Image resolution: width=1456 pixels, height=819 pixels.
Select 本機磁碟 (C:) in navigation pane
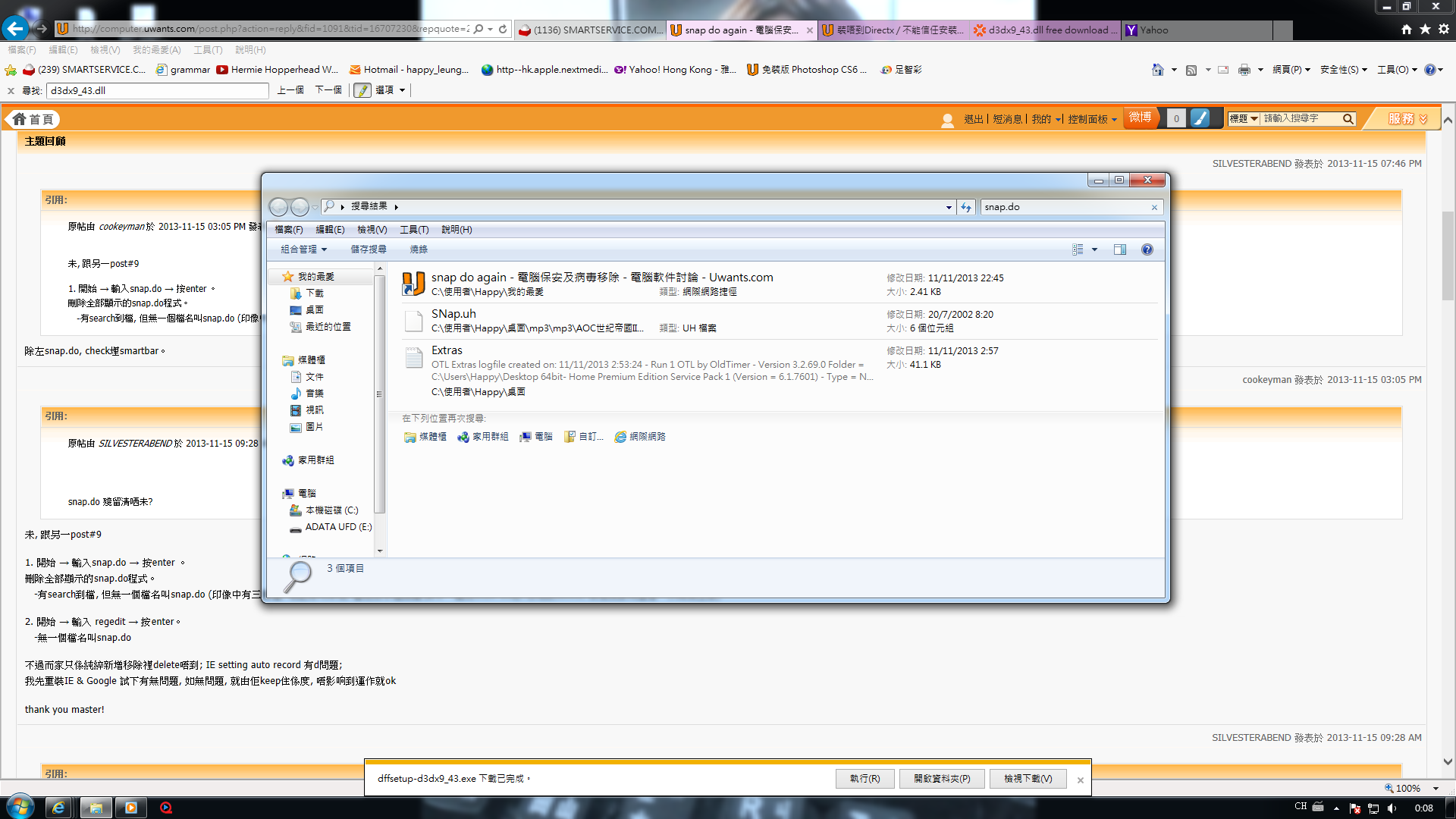[x=331, y=510]
